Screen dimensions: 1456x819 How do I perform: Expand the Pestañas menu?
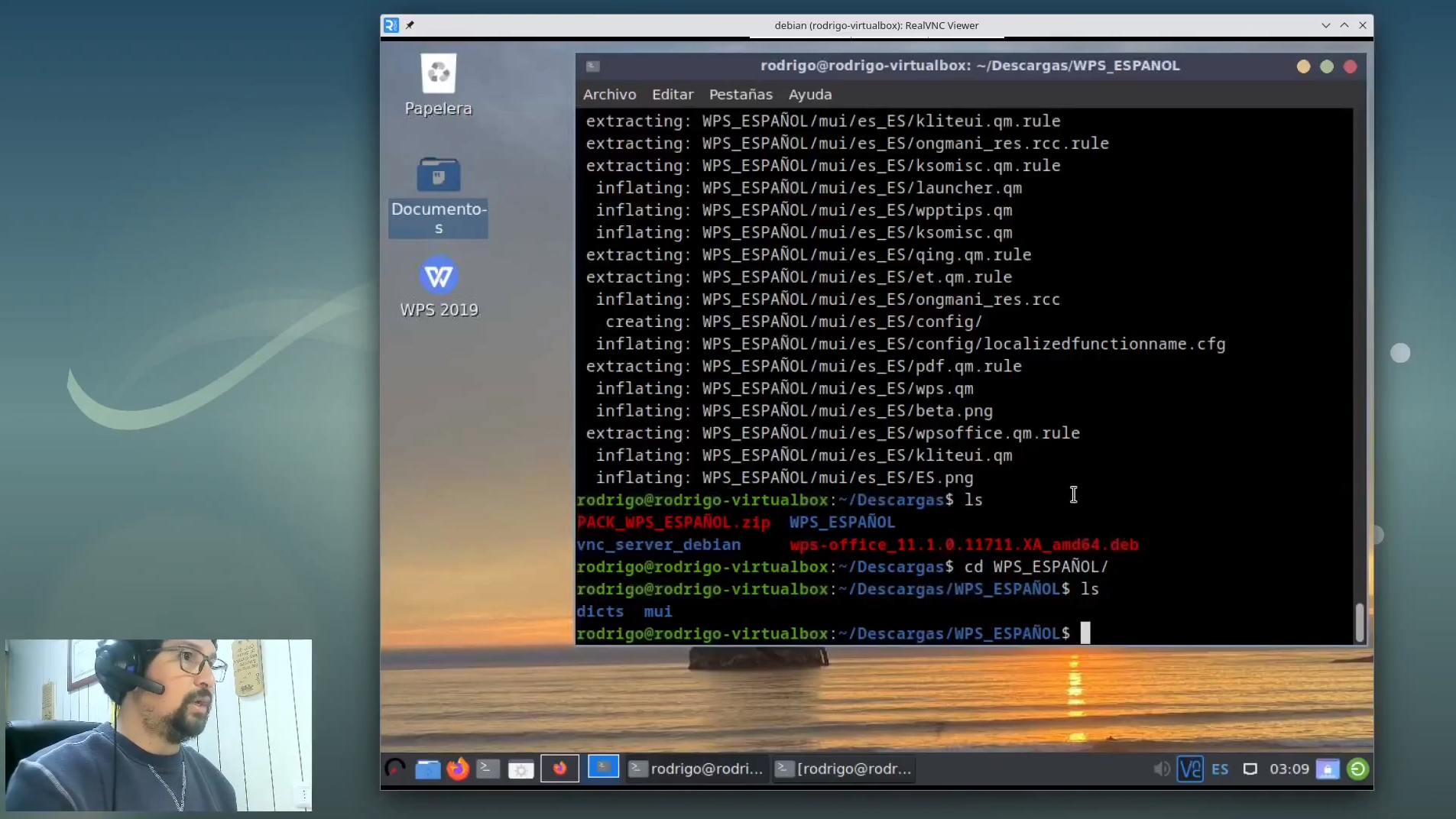[x=741, y=95]
